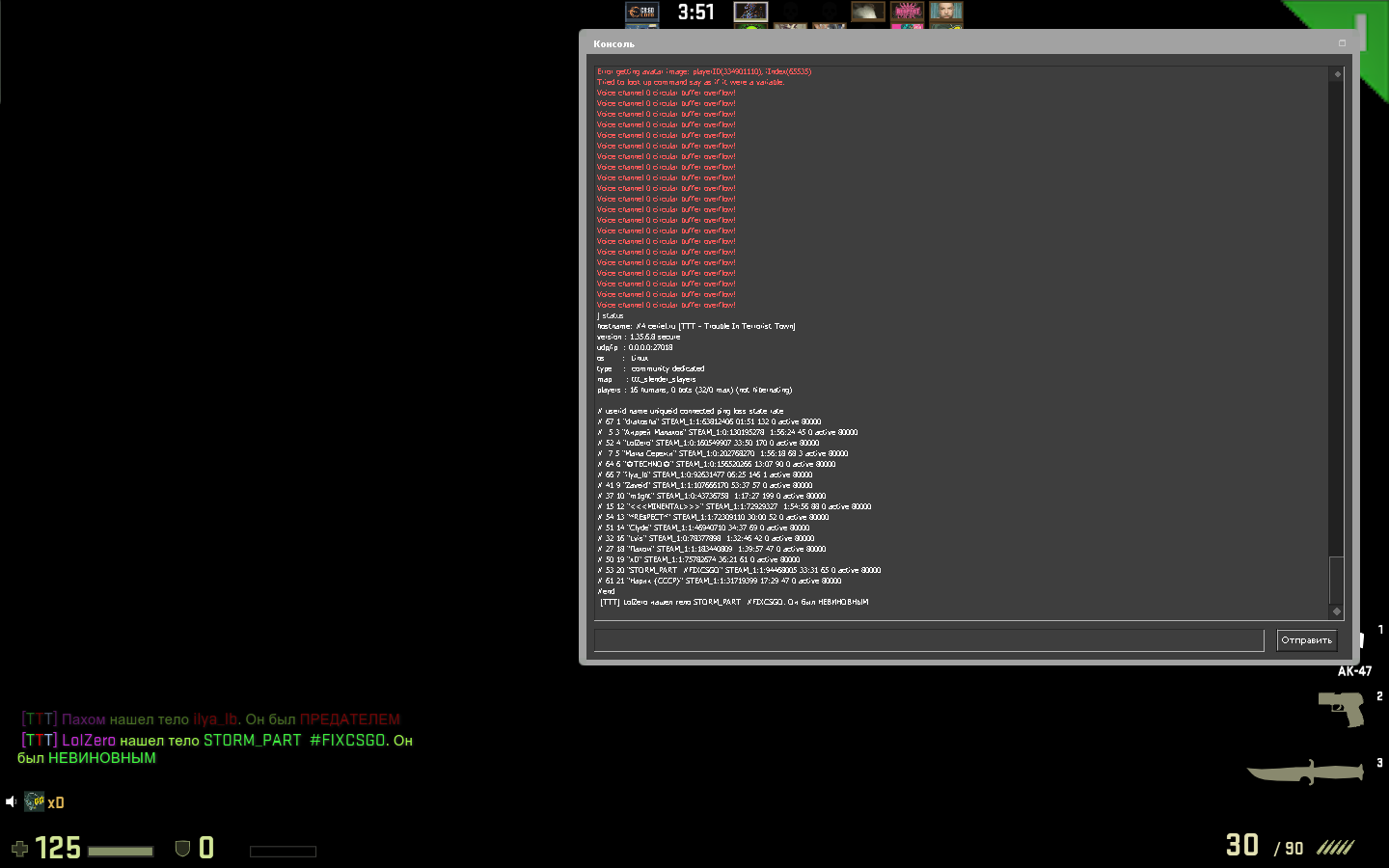The width and height of the screenshot is (1389, 868).
Task: Click the pink RESPECT player avatar at top
Action: [907, 12]
